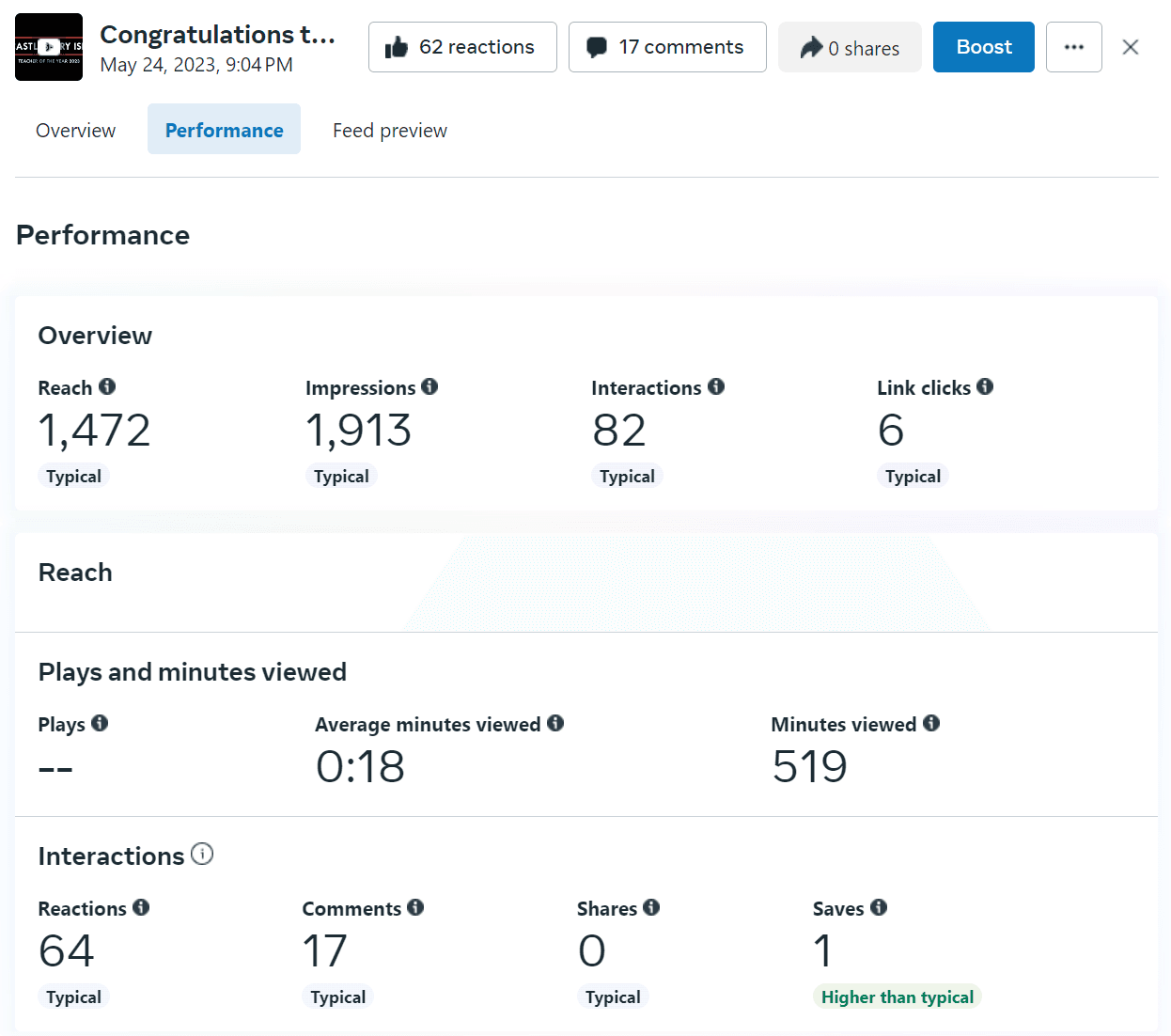
Task: Click the info icon next to Minutes viewed
Action: (931, 723)
